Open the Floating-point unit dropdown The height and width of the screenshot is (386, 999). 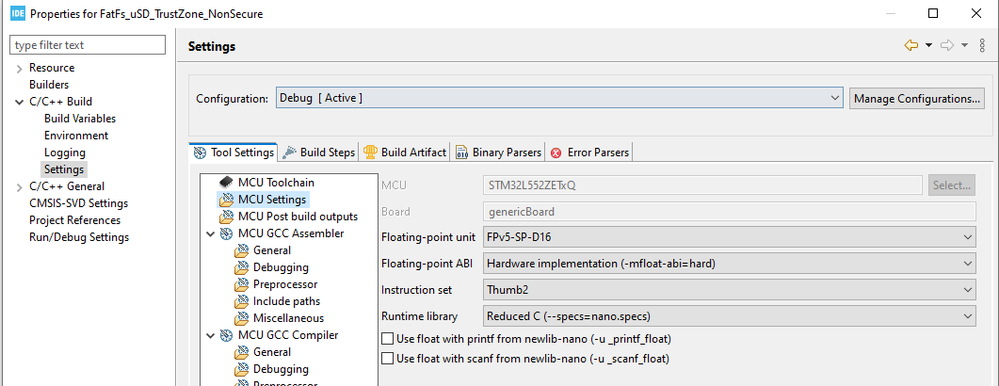tap(729, 237)
